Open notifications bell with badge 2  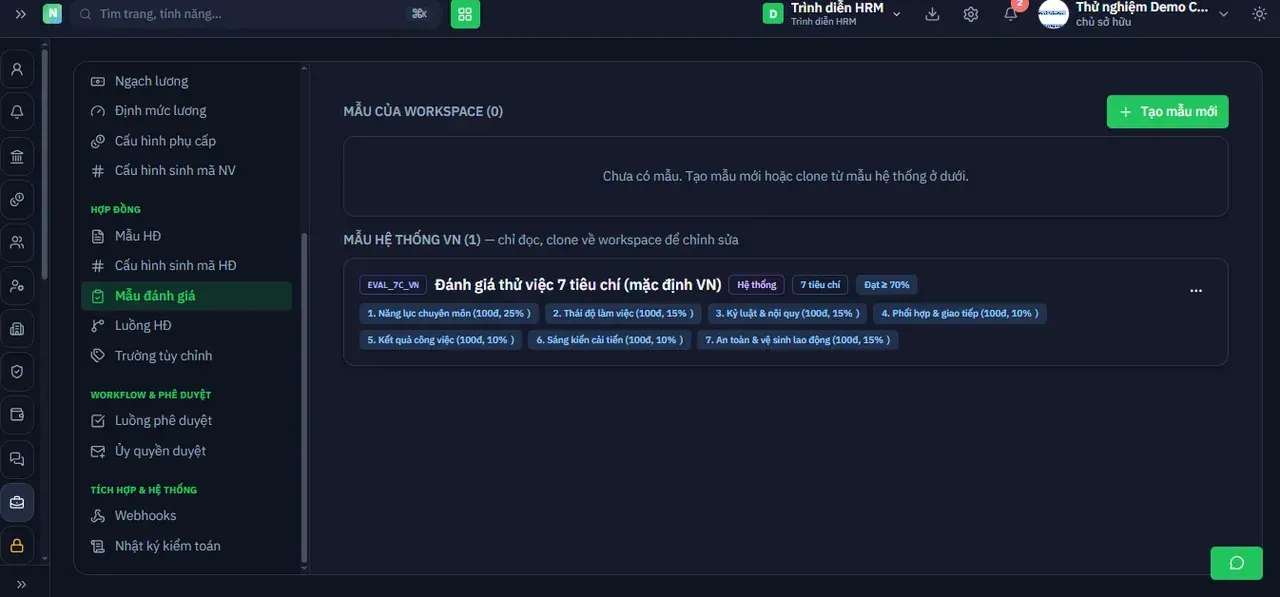1011,13
